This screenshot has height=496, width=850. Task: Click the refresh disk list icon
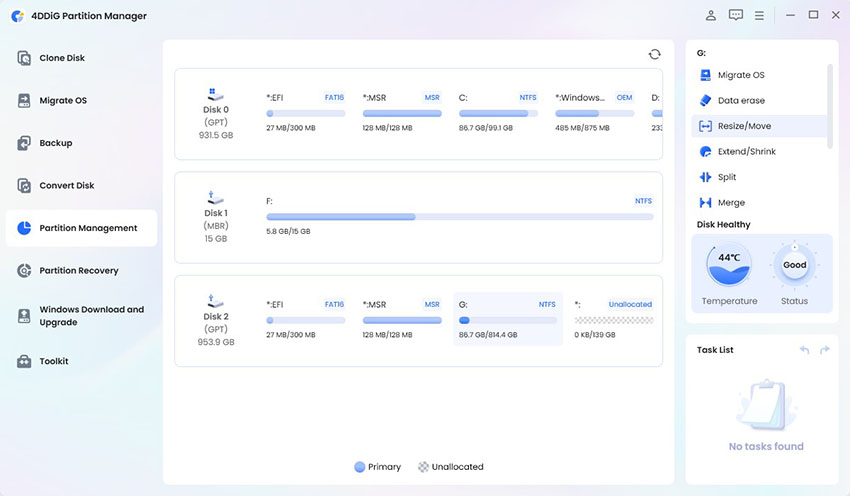point(654,55)
